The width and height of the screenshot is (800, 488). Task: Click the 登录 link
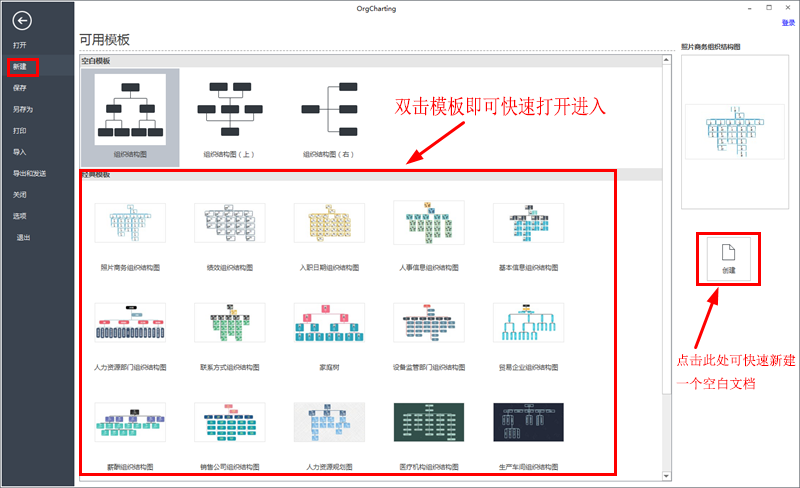[x=788, y=22]
